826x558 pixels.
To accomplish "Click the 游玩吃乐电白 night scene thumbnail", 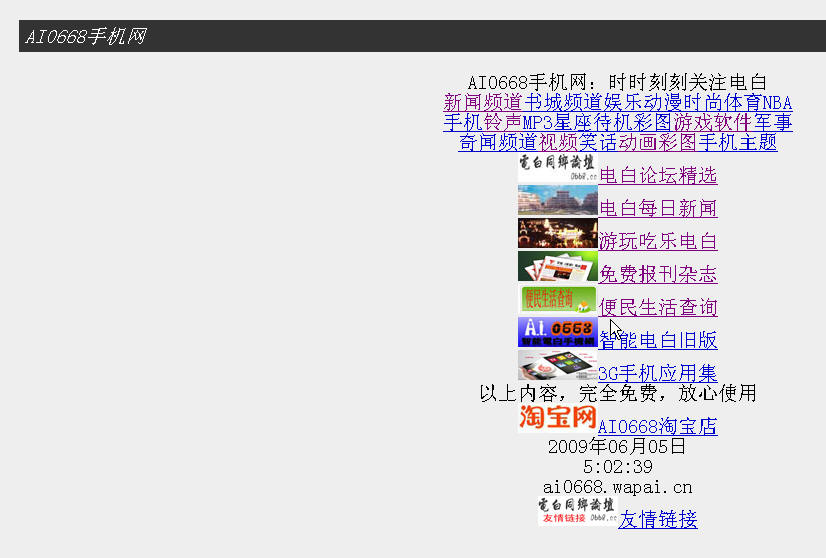I will [557, 234].
